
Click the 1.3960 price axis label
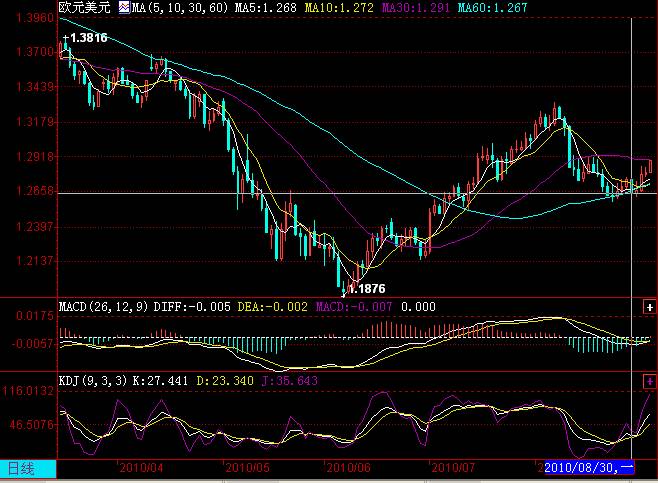click(x=35, y=18)
